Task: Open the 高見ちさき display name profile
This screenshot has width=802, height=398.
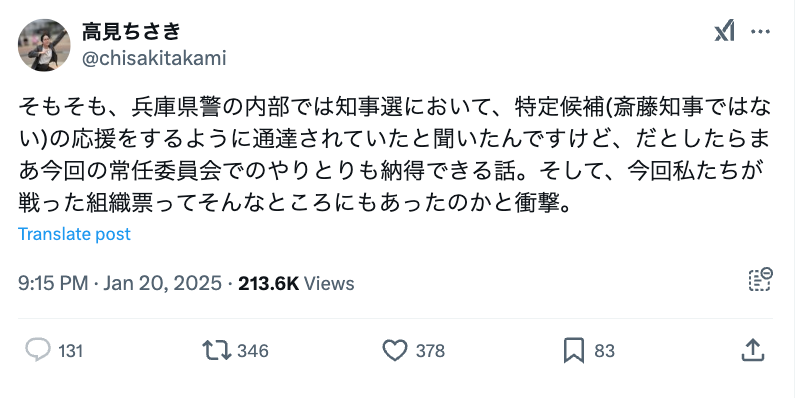Action: (131, 32)
